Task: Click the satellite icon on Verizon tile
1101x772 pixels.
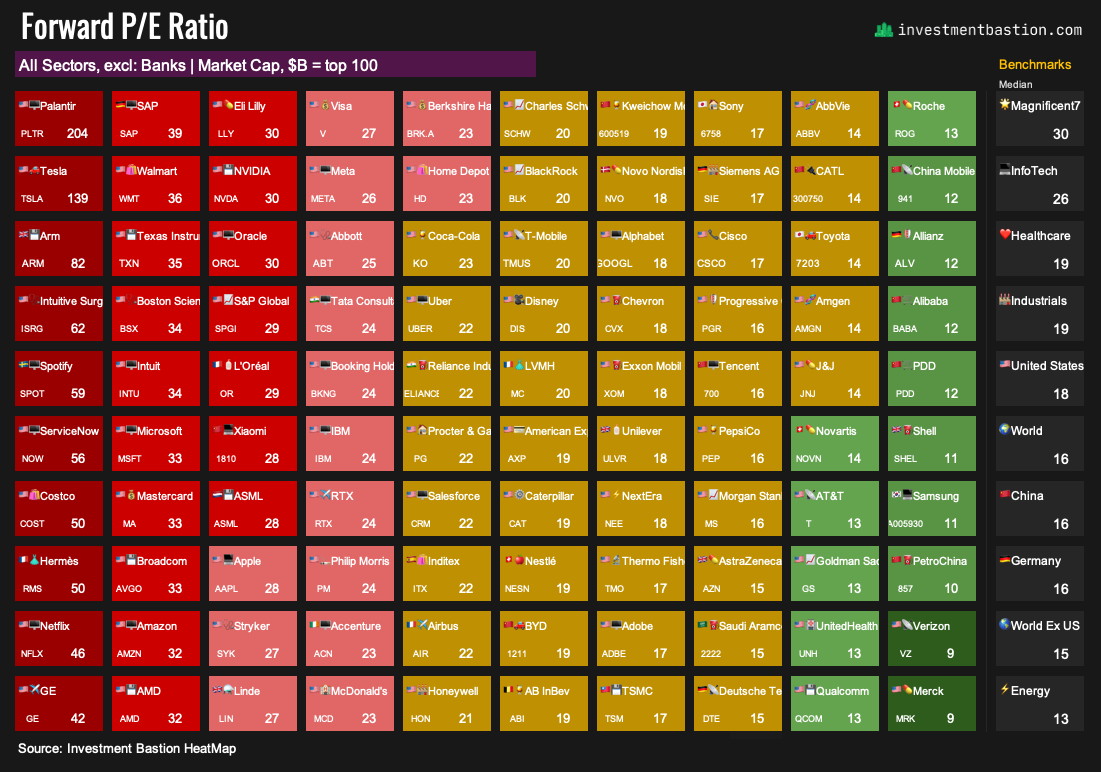Action: (x=906, y=625)
